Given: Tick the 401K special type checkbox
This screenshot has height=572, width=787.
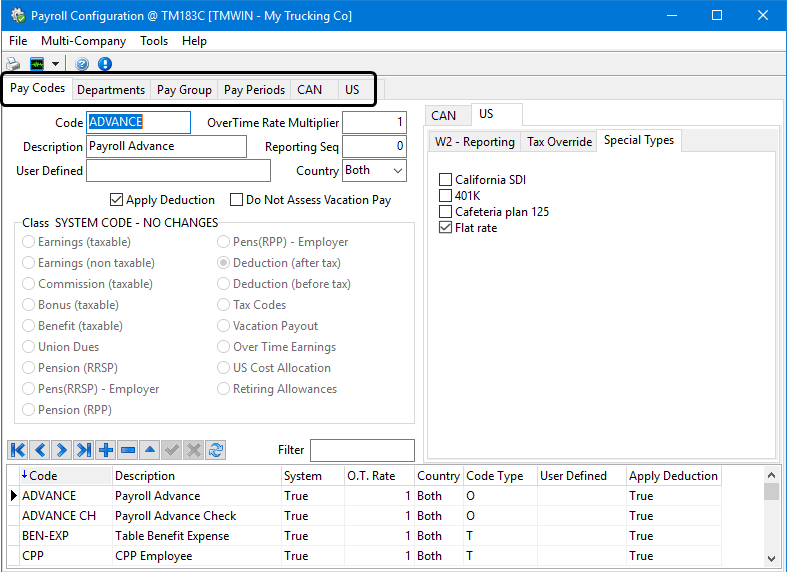Looking at the screenshot, I should pos(446,196).
